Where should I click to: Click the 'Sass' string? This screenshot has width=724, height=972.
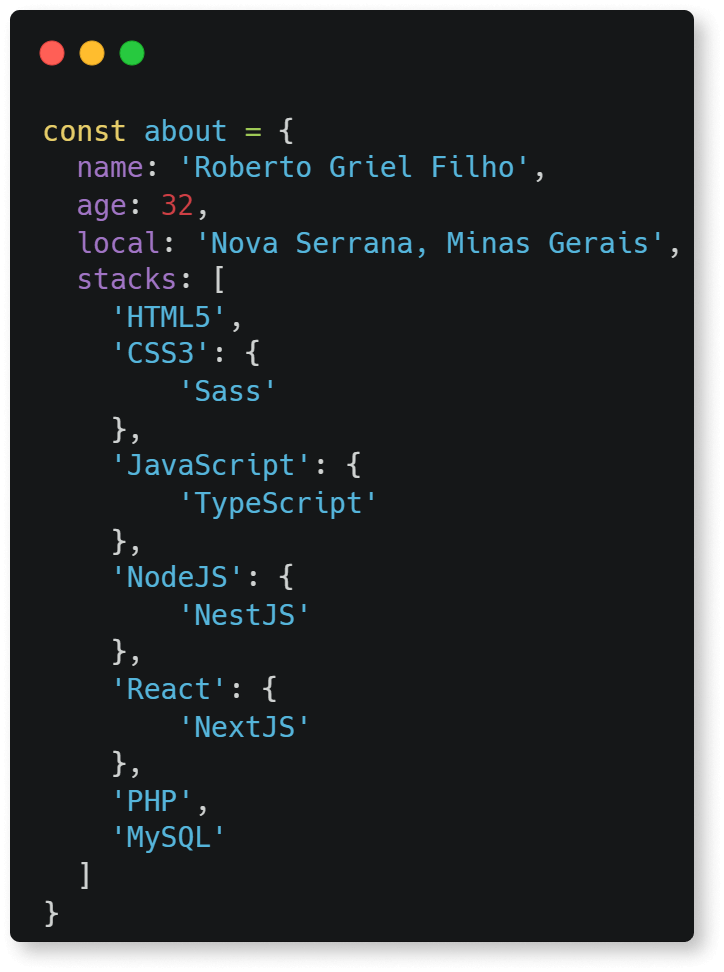coord(227,392)
